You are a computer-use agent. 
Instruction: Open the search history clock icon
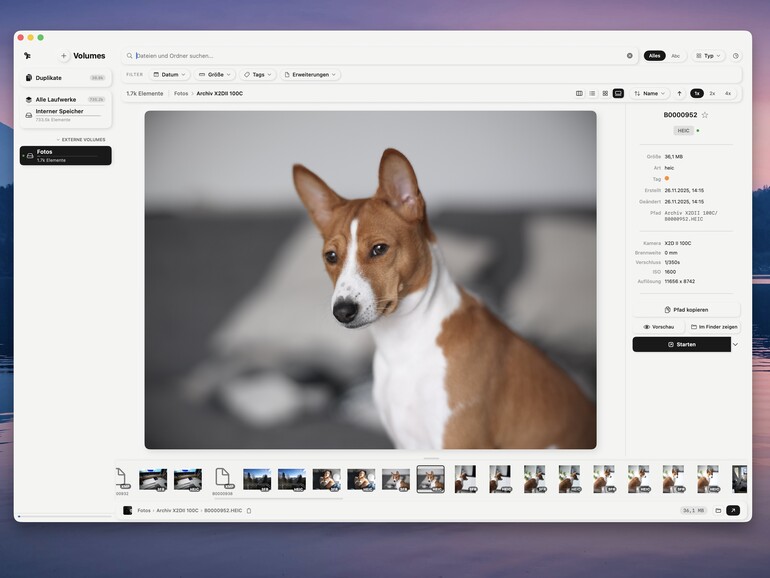pyautogui.click(x=736, y=55)
